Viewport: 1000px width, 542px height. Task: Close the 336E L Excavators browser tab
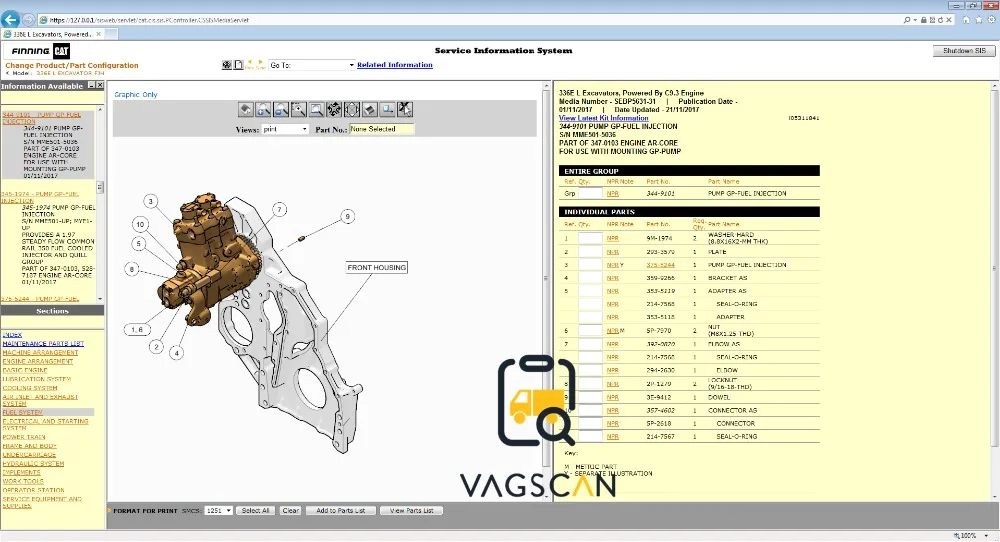[x=98, y=34]
